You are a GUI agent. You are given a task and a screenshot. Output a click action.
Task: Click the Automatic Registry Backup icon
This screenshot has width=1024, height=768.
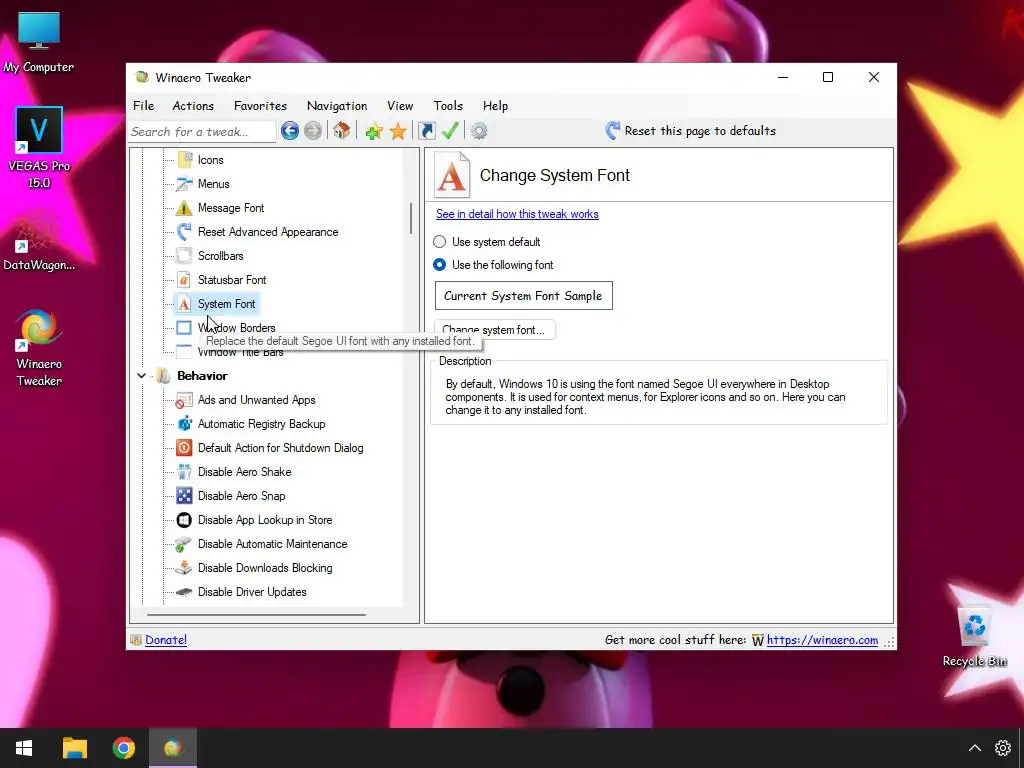(185, 424)
